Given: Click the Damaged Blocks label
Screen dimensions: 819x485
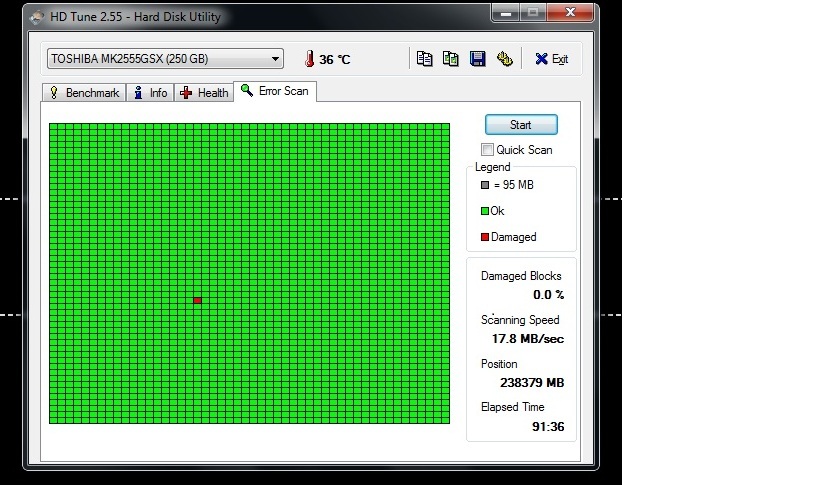Looking at the screenshot, I should [521, 276].
